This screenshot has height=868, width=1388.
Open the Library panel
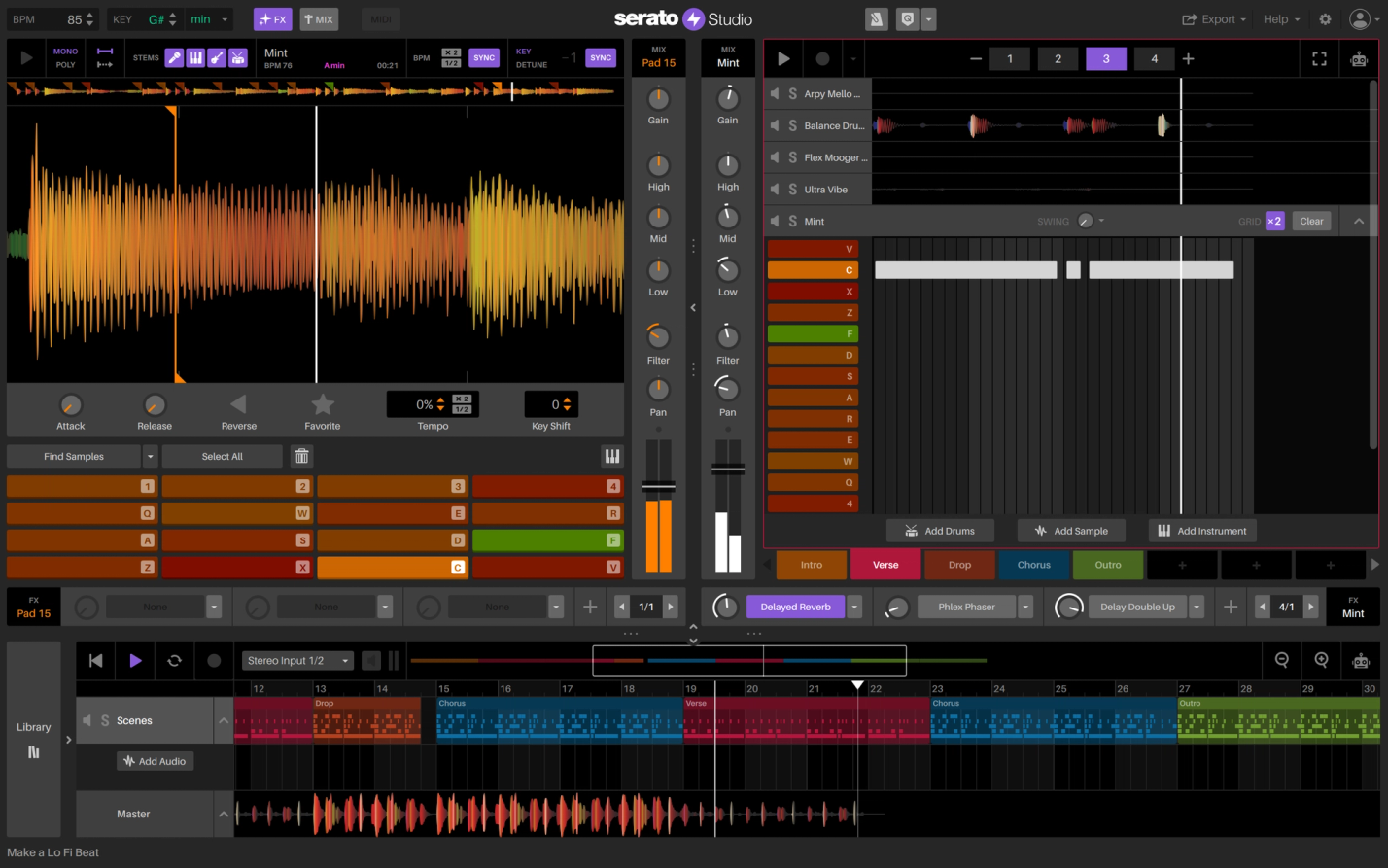pos(33,726)
